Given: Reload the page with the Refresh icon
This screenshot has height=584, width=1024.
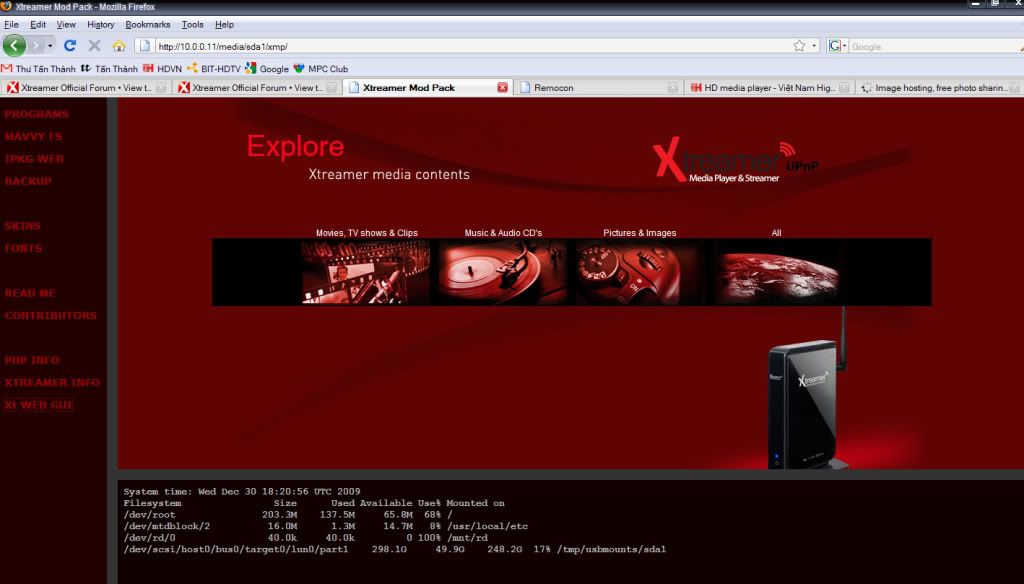Looking at the screenshot, I should point(70,46).
